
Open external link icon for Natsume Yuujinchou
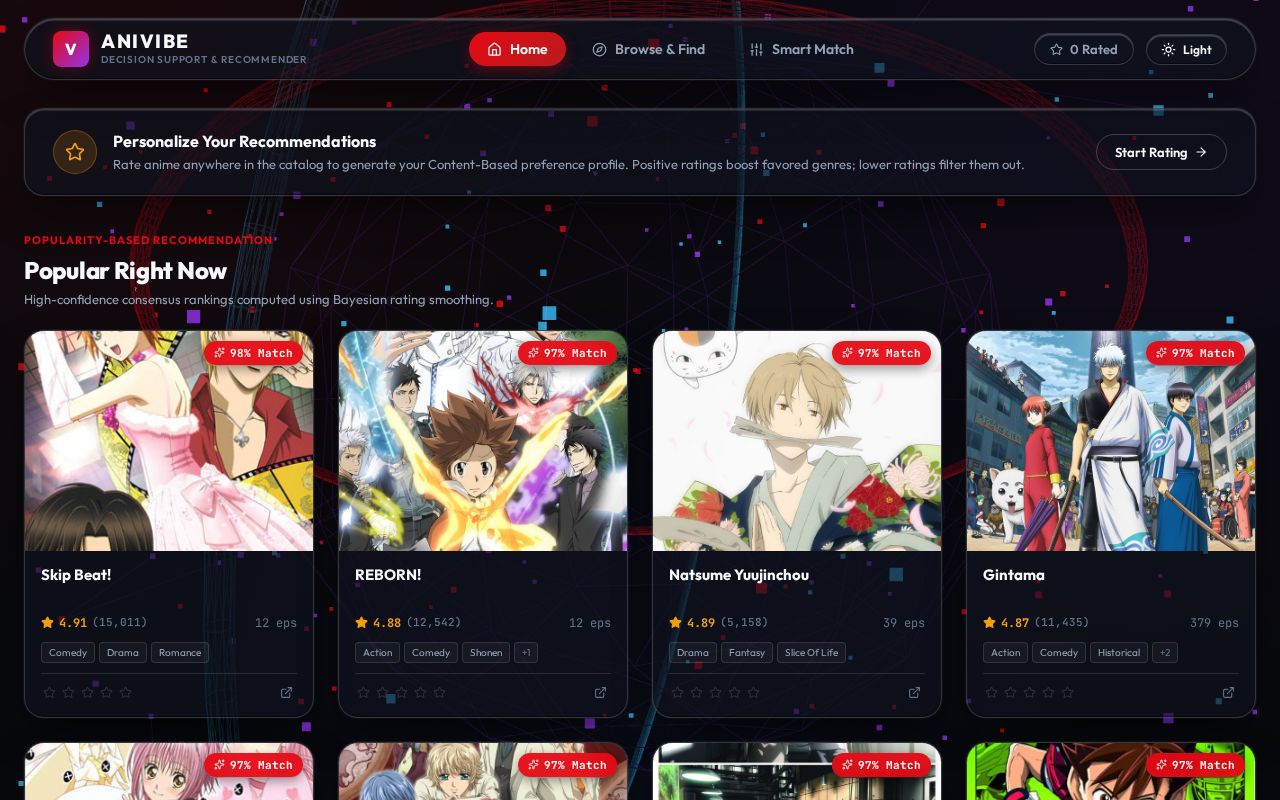point(915,692)
